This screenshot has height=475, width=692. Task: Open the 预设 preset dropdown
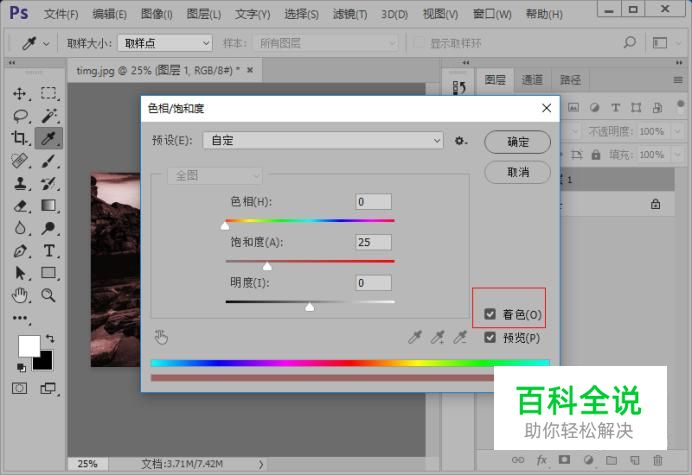pyautogui.click(x=323, y=140)
